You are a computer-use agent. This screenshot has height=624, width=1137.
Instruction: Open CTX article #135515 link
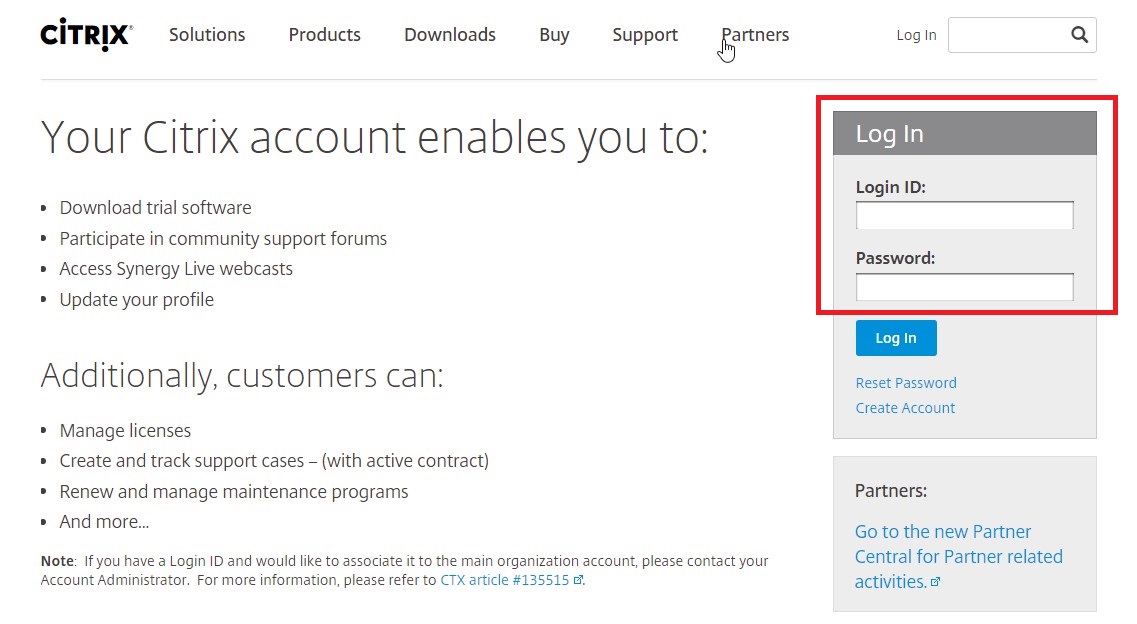point(504,580)
